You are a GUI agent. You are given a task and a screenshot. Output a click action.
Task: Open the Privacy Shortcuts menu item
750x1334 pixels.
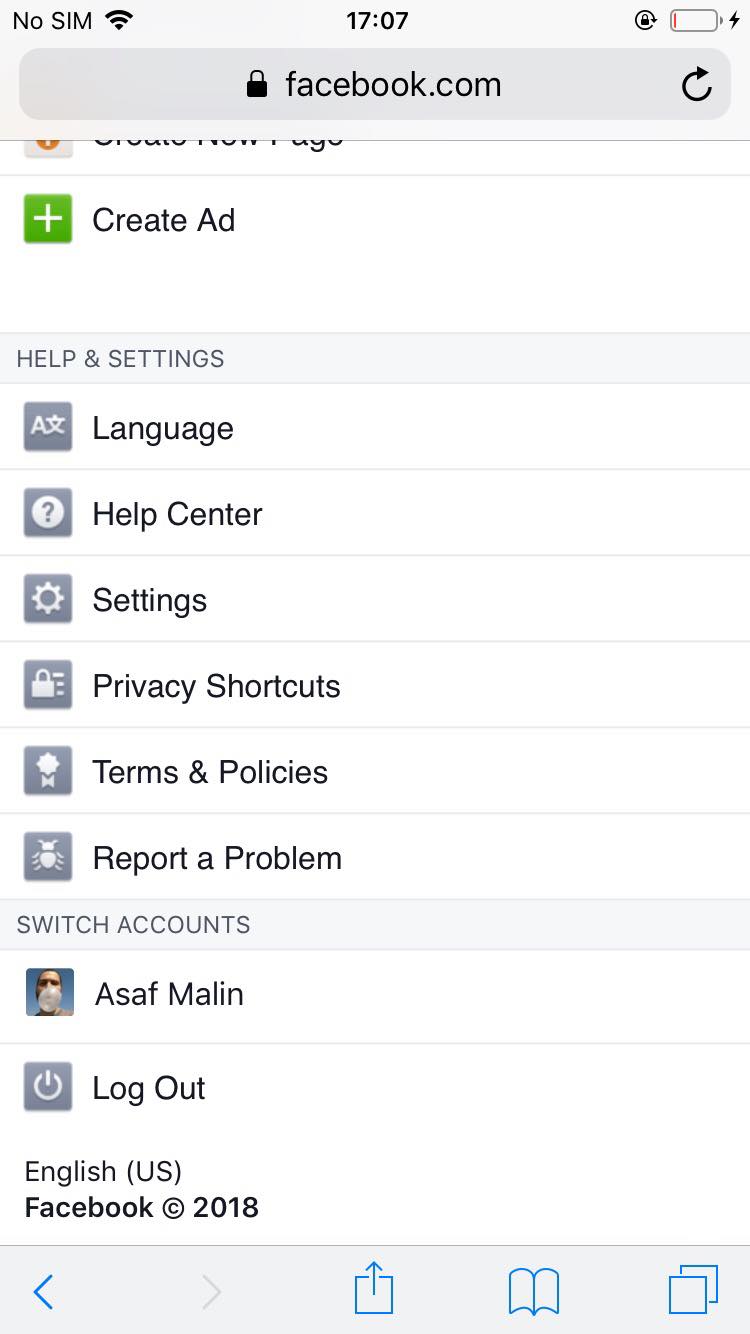[x=216, y=687]
